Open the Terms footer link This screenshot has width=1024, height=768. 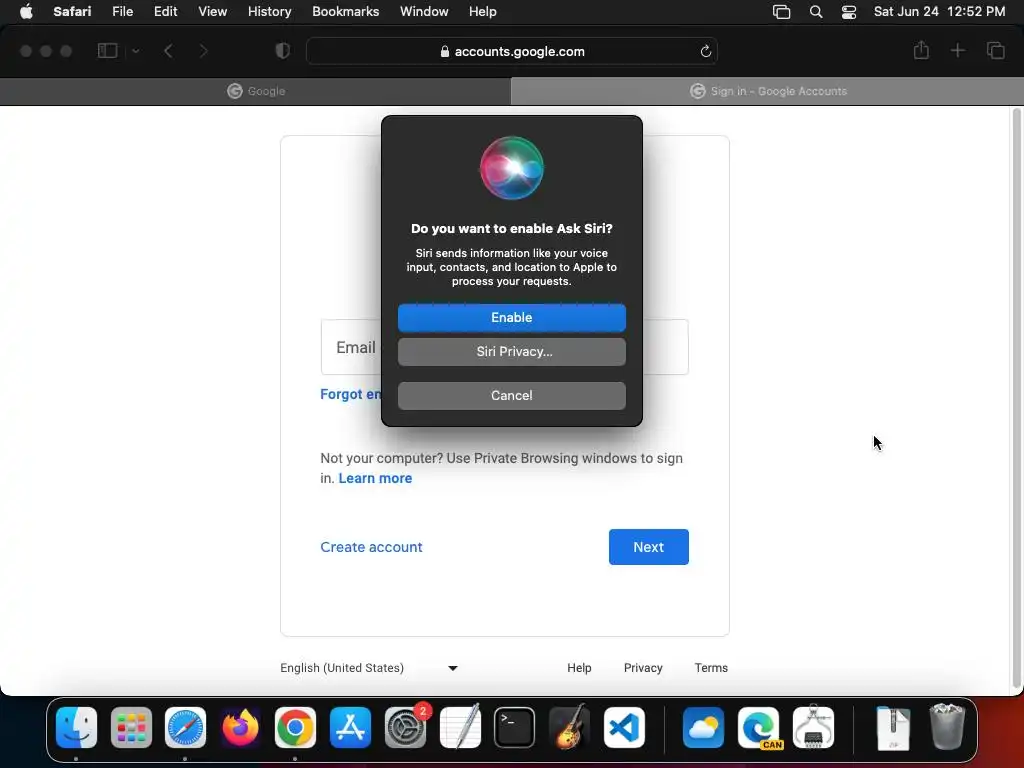[x=711, y=668]
